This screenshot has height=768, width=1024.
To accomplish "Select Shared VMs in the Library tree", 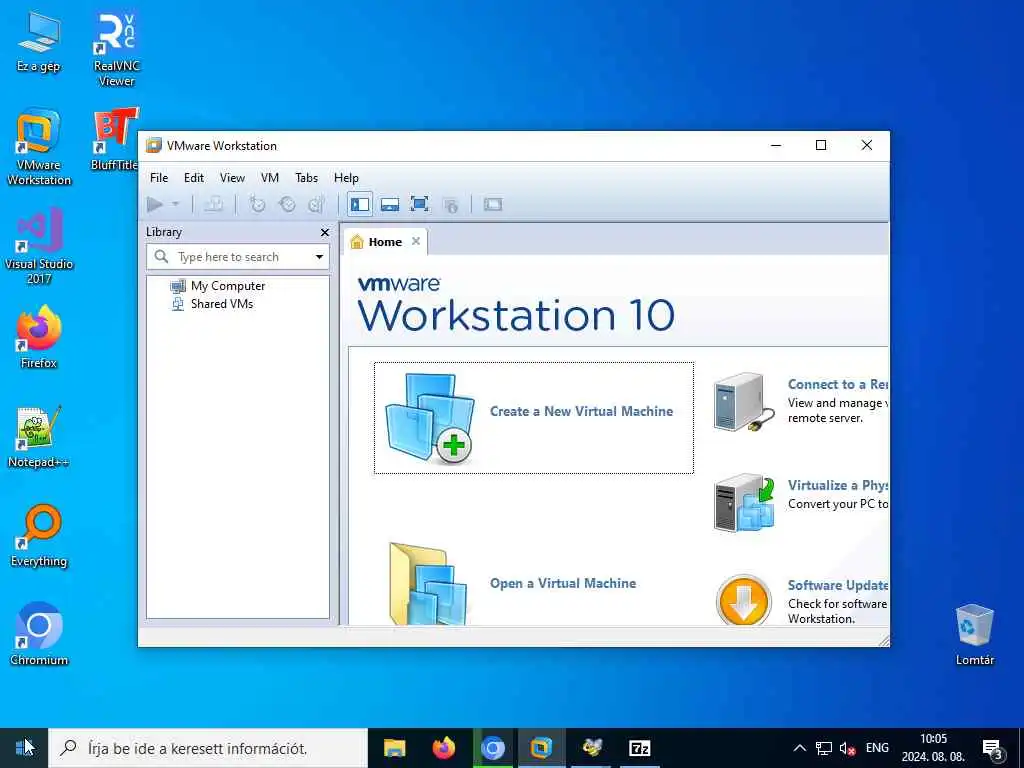I will coord(212,304).
